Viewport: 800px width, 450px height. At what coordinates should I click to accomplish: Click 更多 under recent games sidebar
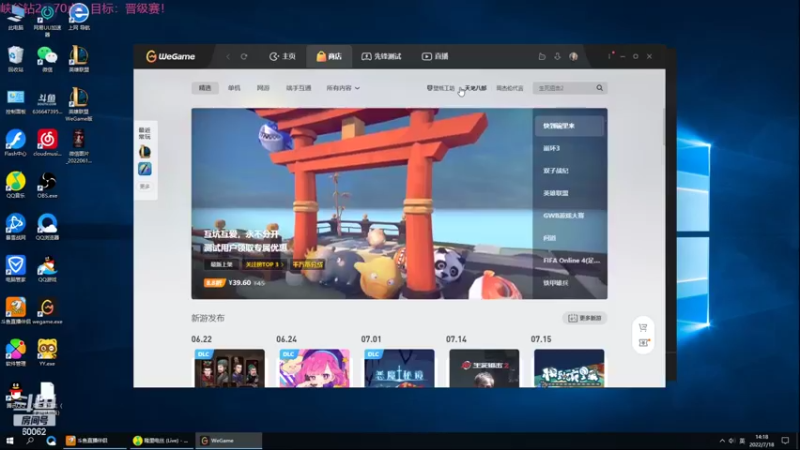(145, 187)
